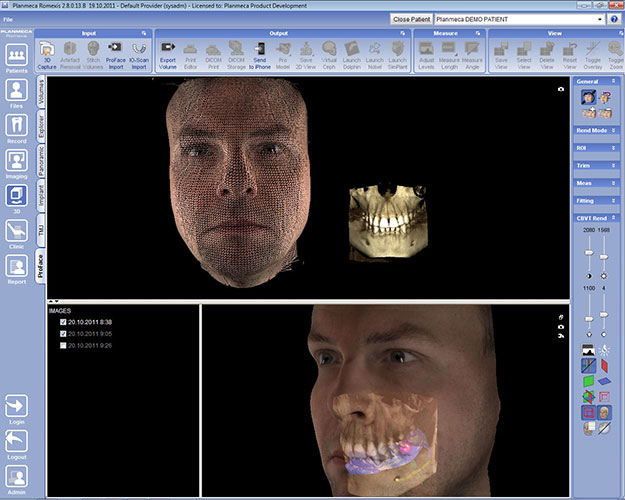Open the Patients module in sidebar

click(x=16, y=55)
